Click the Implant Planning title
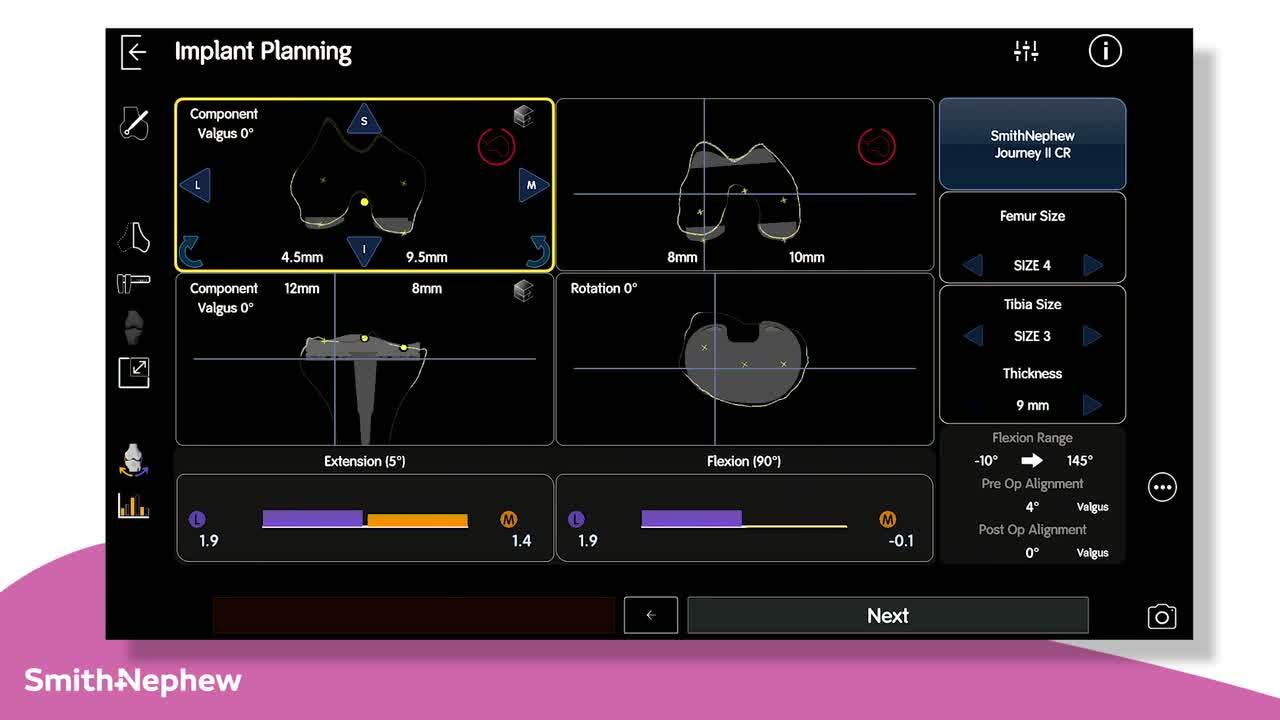This screenshot has height=720, width=1280. click(x=263, y=52)
